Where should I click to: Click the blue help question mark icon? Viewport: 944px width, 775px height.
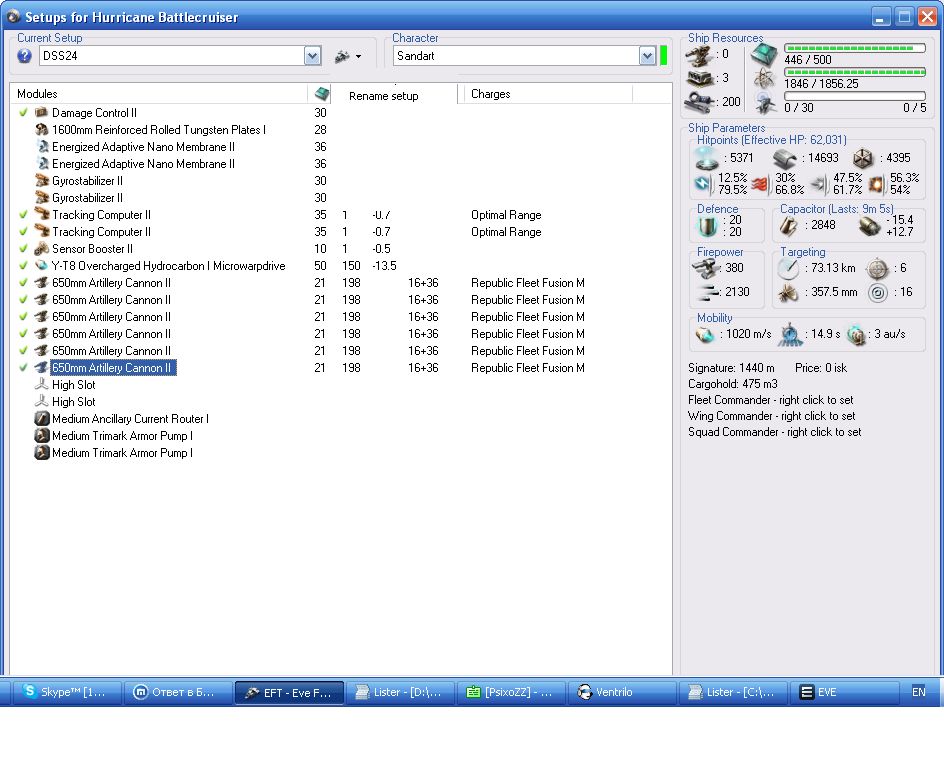pyautogui.click(x=24, y=56)
